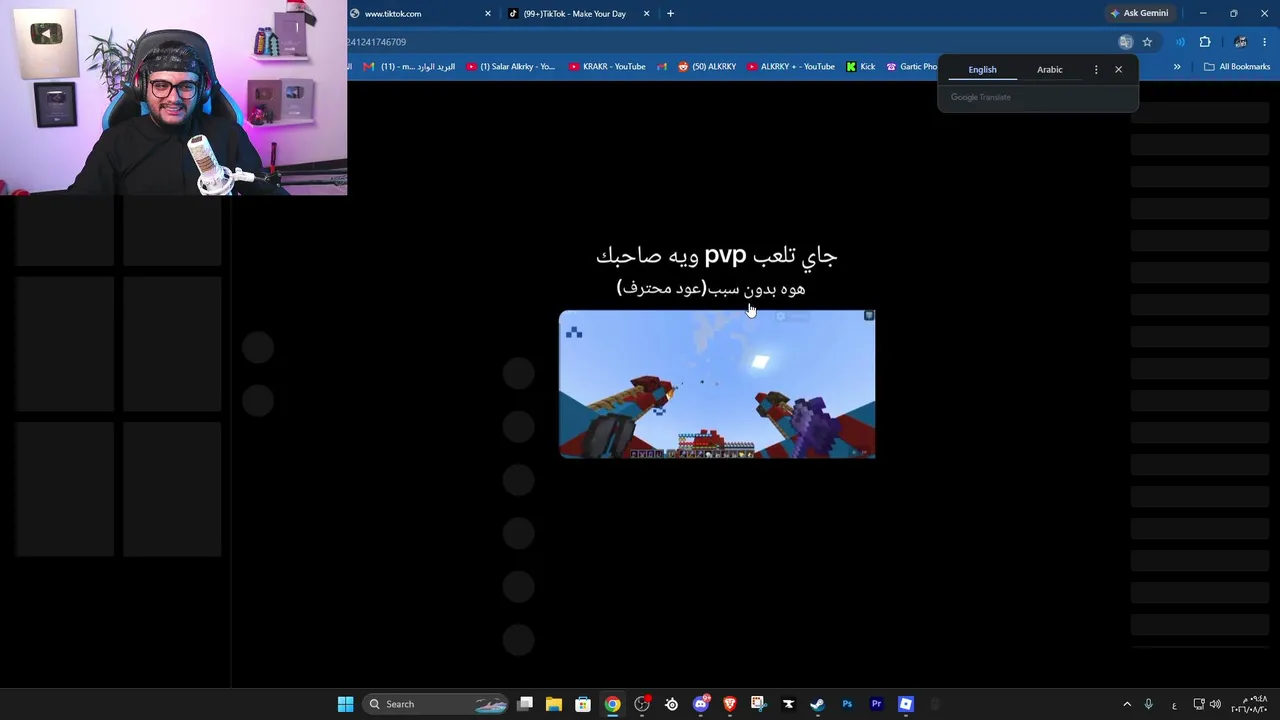Click the Minecraft PvP video thumbnail
The image size is (1280, 720).
tap(717, 384)
